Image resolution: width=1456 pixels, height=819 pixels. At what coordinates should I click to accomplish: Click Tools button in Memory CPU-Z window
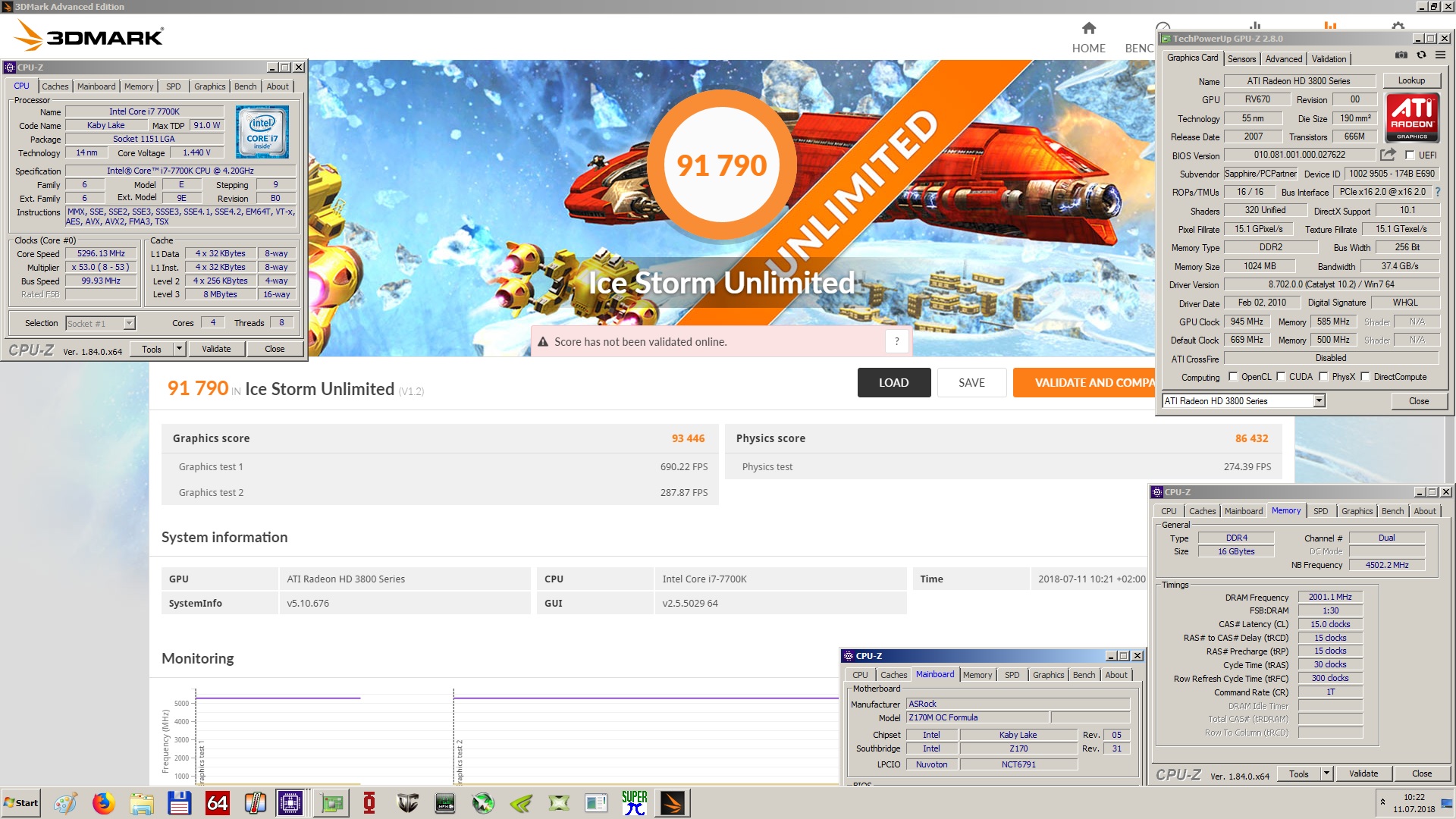pos(1298,774)
